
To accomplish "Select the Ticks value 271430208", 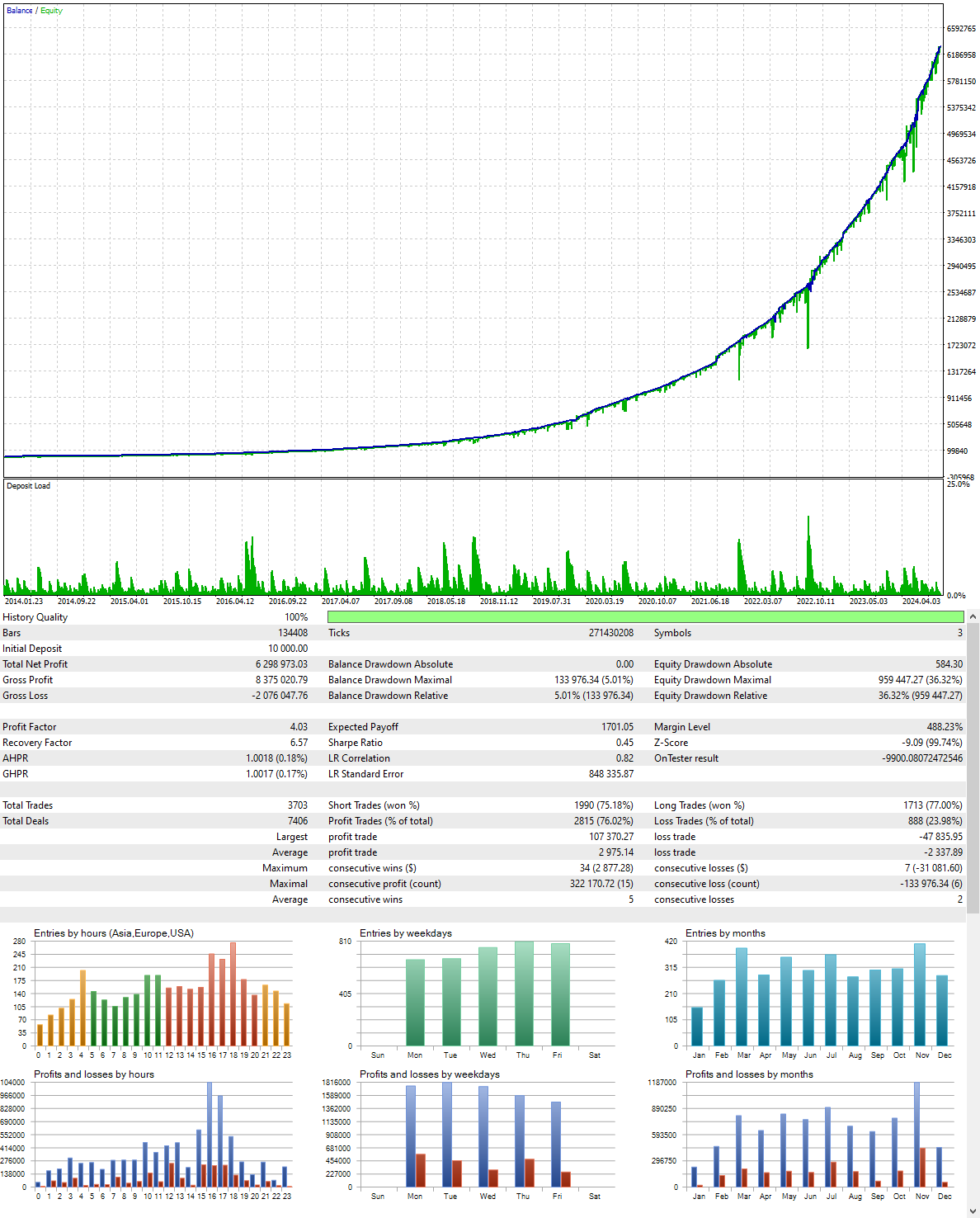I will click(611, 633).
